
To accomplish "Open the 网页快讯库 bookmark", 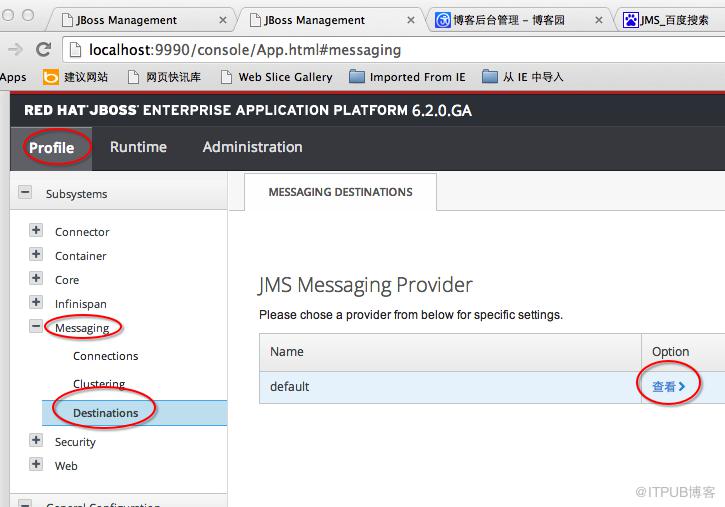I will click(x=164, y=77).
